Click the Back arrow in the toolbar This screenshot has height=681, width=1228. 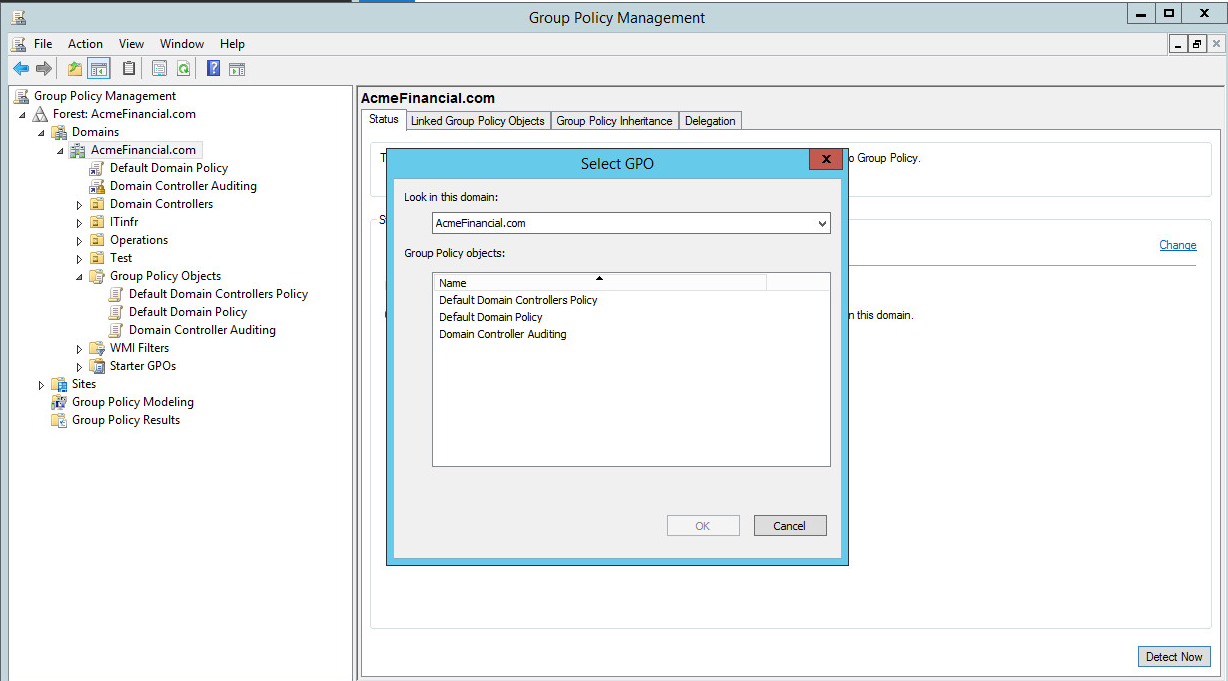[x=20, y=69]
